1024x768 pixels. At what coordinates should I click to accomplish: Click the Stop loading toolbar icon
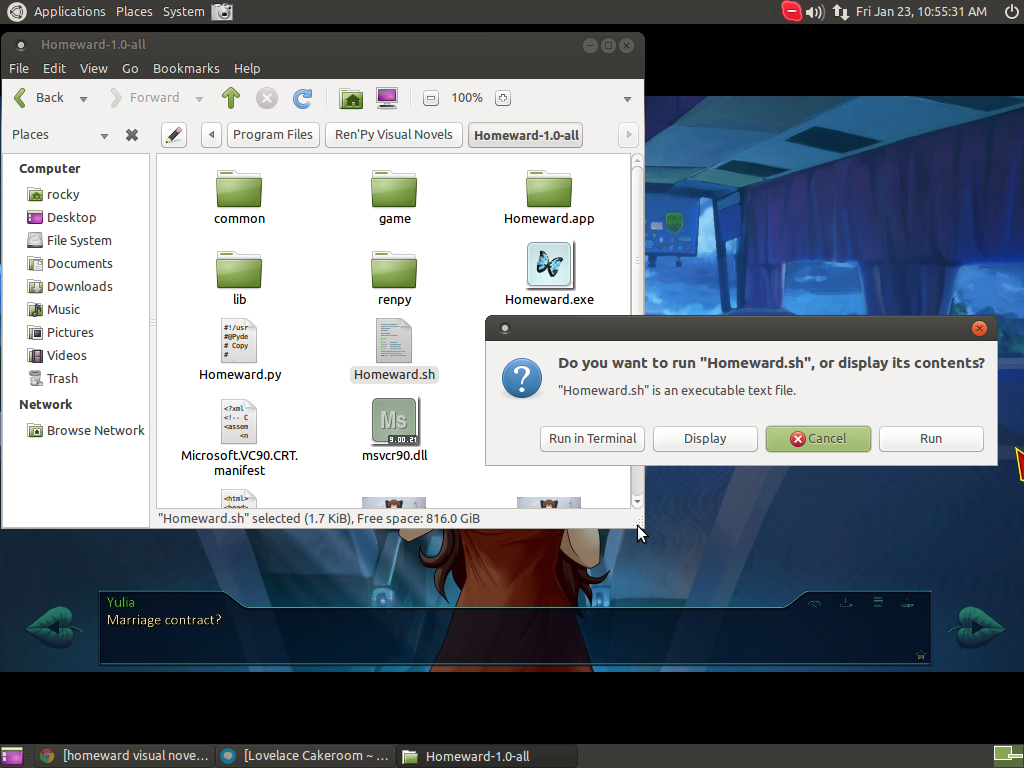click(266, 98)
